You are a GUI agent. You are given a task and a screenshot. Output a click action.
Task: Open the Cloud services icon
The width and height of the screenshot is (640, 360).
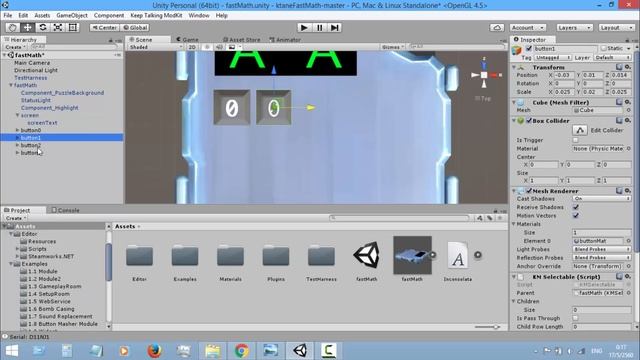497,27
